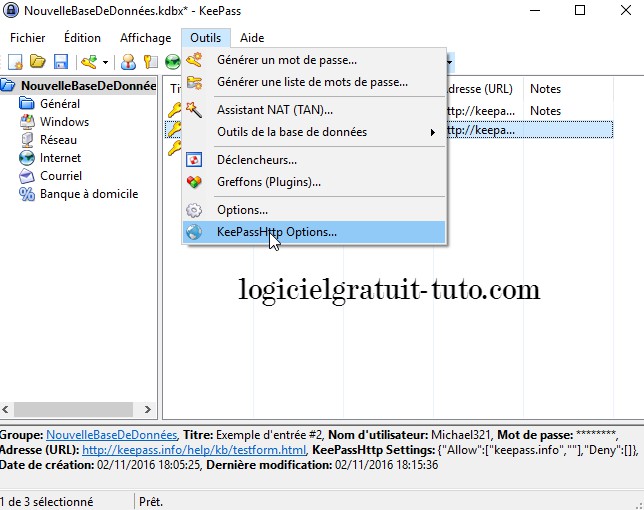Expand Outils de la base de données submenu
Image resolution: width=644 pixels, height=510 pixels.
tap(314, 132)
